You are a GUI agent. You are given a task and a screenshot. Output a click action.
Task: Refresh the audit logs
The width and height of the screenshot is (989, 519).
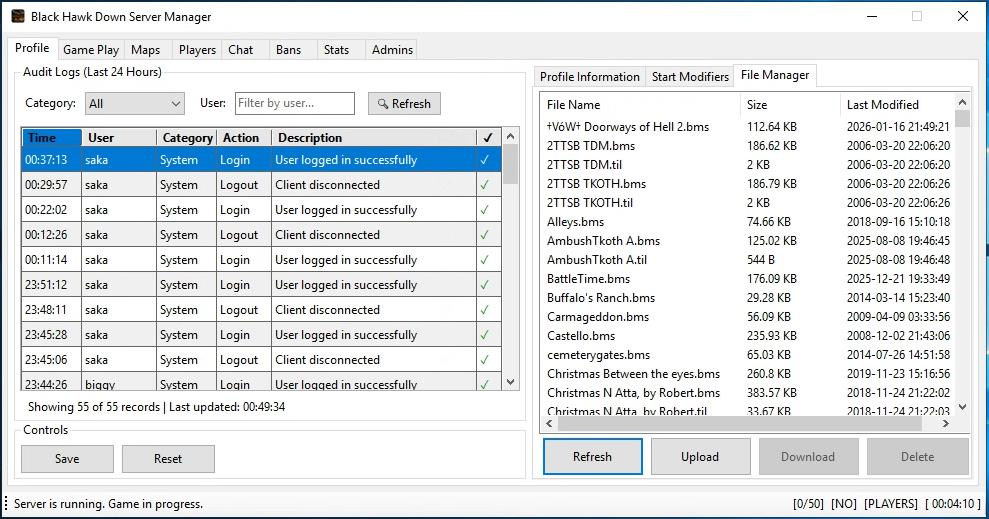click(x=404, y=104)
